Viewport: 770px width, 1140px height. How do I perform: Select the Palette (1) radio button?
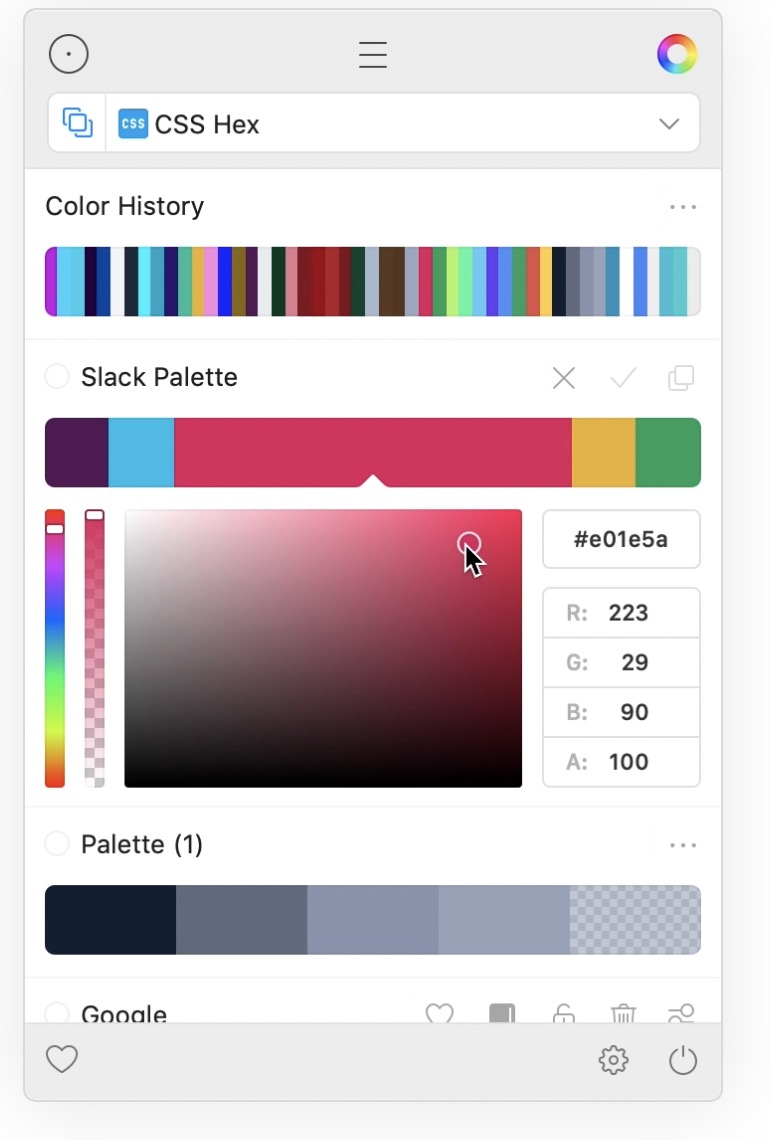(57, 844)
